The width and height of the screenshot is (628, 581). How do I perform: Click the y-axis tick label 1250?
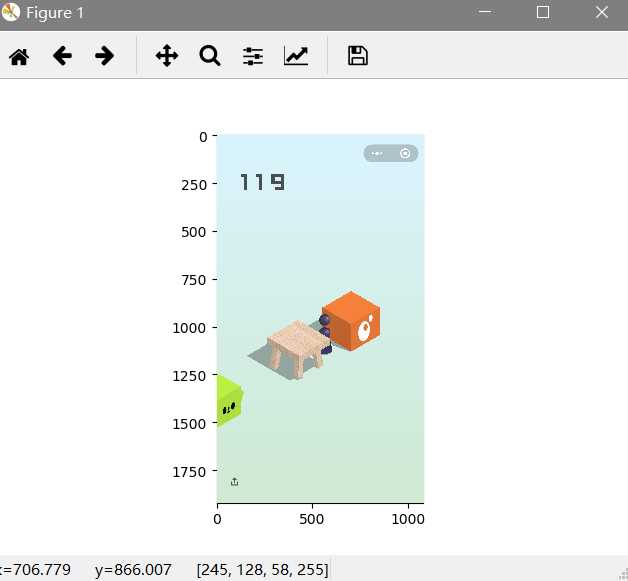point(189,376)
